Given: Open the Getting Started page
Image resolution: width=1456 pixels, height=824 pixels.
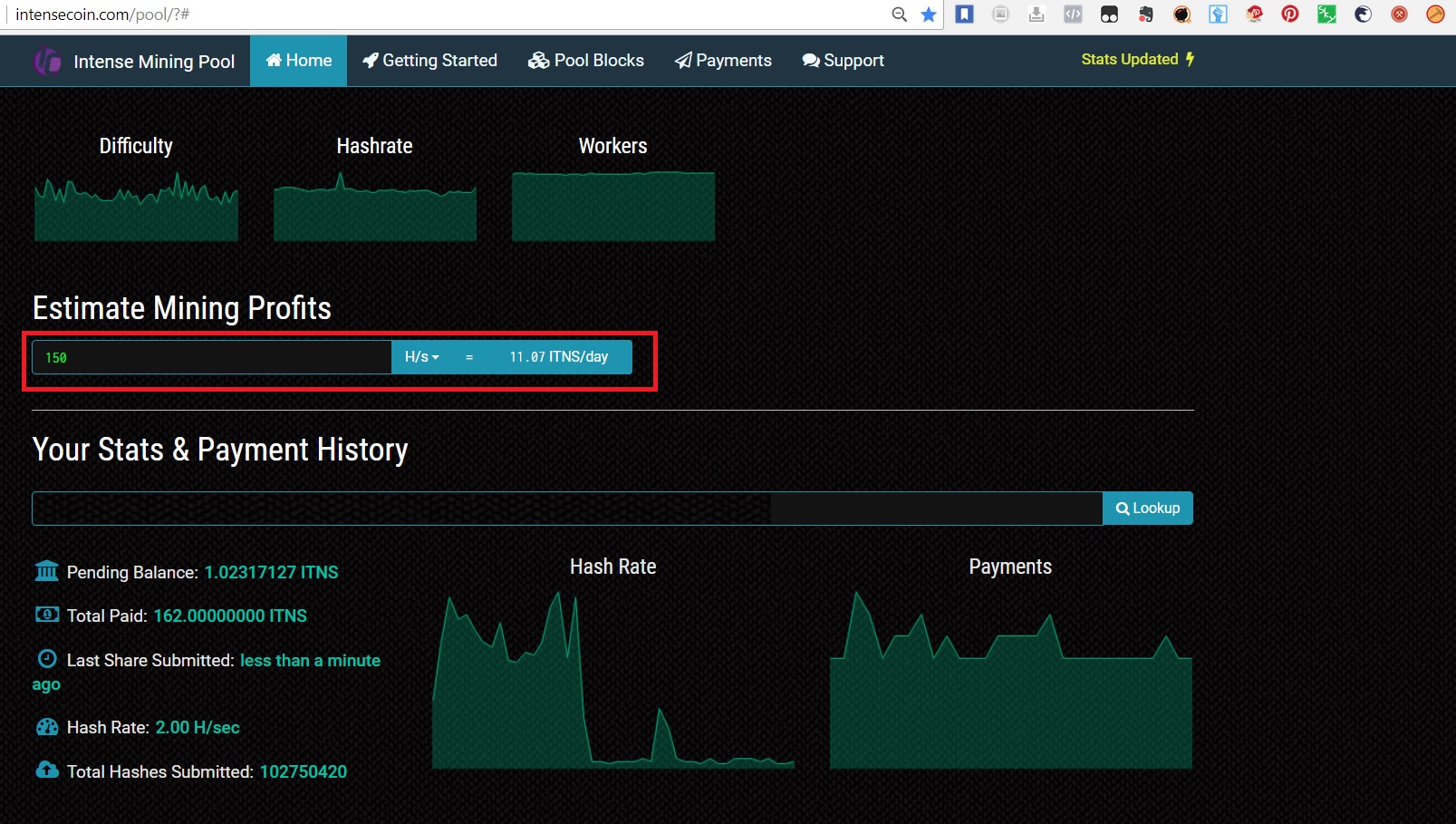Looking at the screenshot, I should (429, 61).
